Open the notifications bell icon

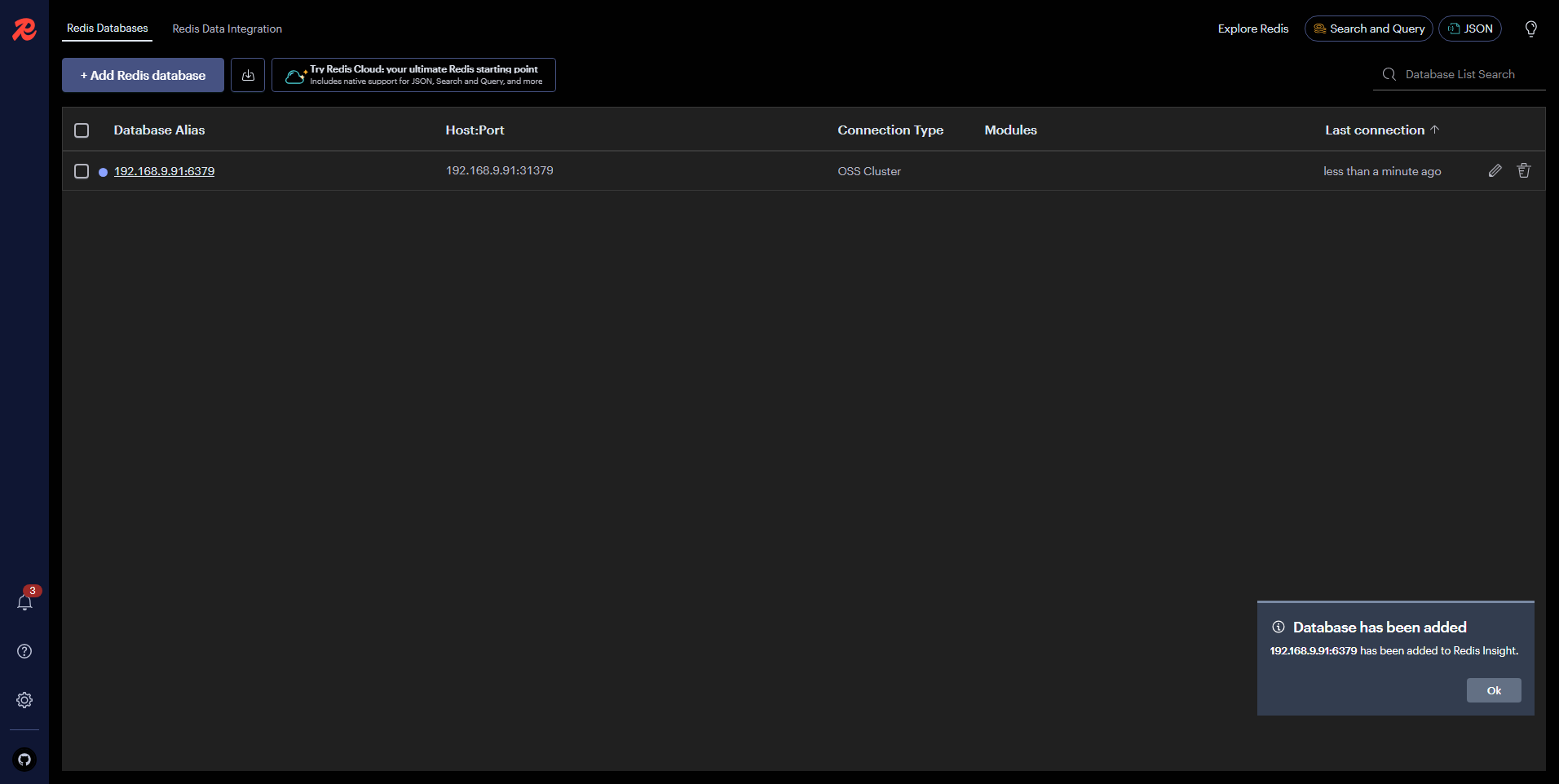[24, 602]
